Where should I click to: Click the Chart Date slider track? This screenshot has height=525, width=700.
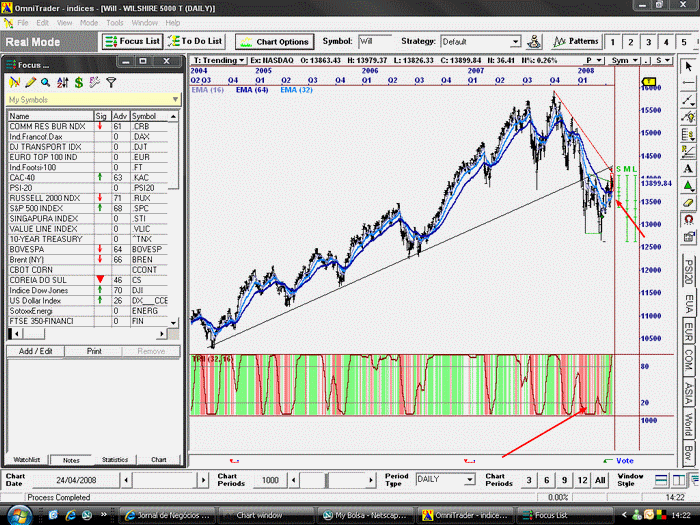[165, 480]
